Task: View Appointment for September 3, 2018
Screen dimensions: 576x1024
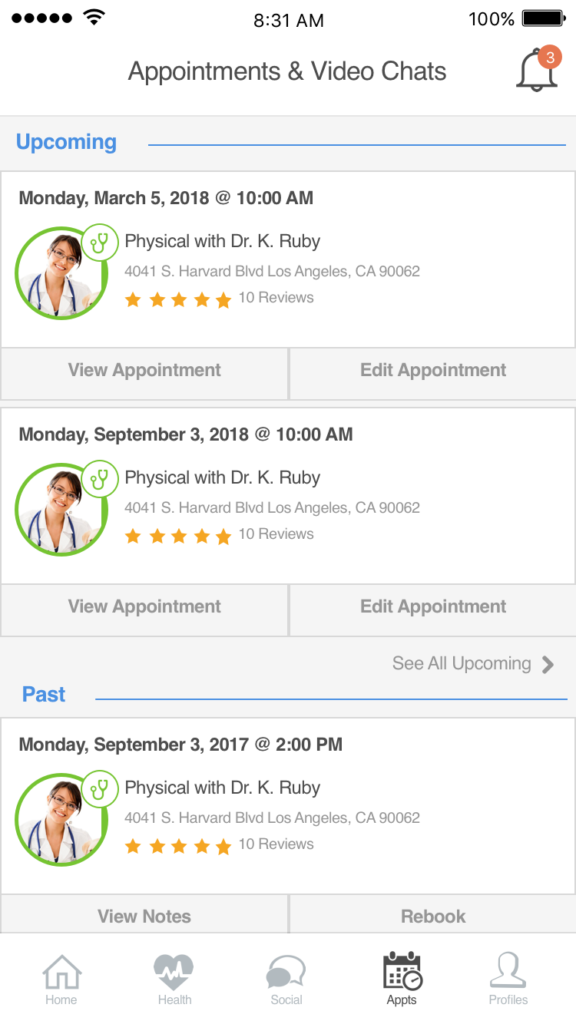Action: pos(144,607)
